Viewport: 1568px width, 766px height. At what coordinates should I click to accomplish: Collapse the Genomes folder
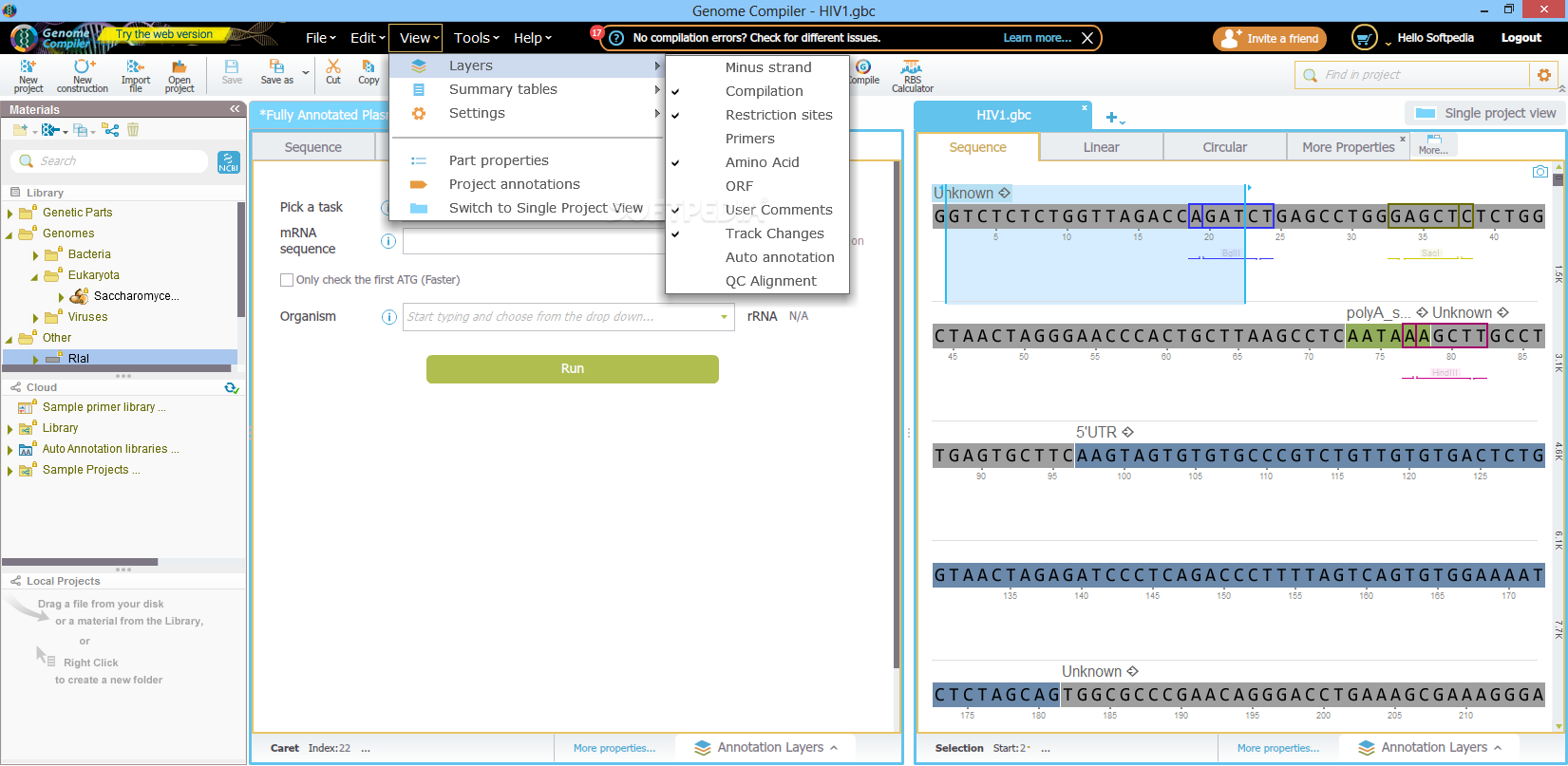[x=10, y=234]
